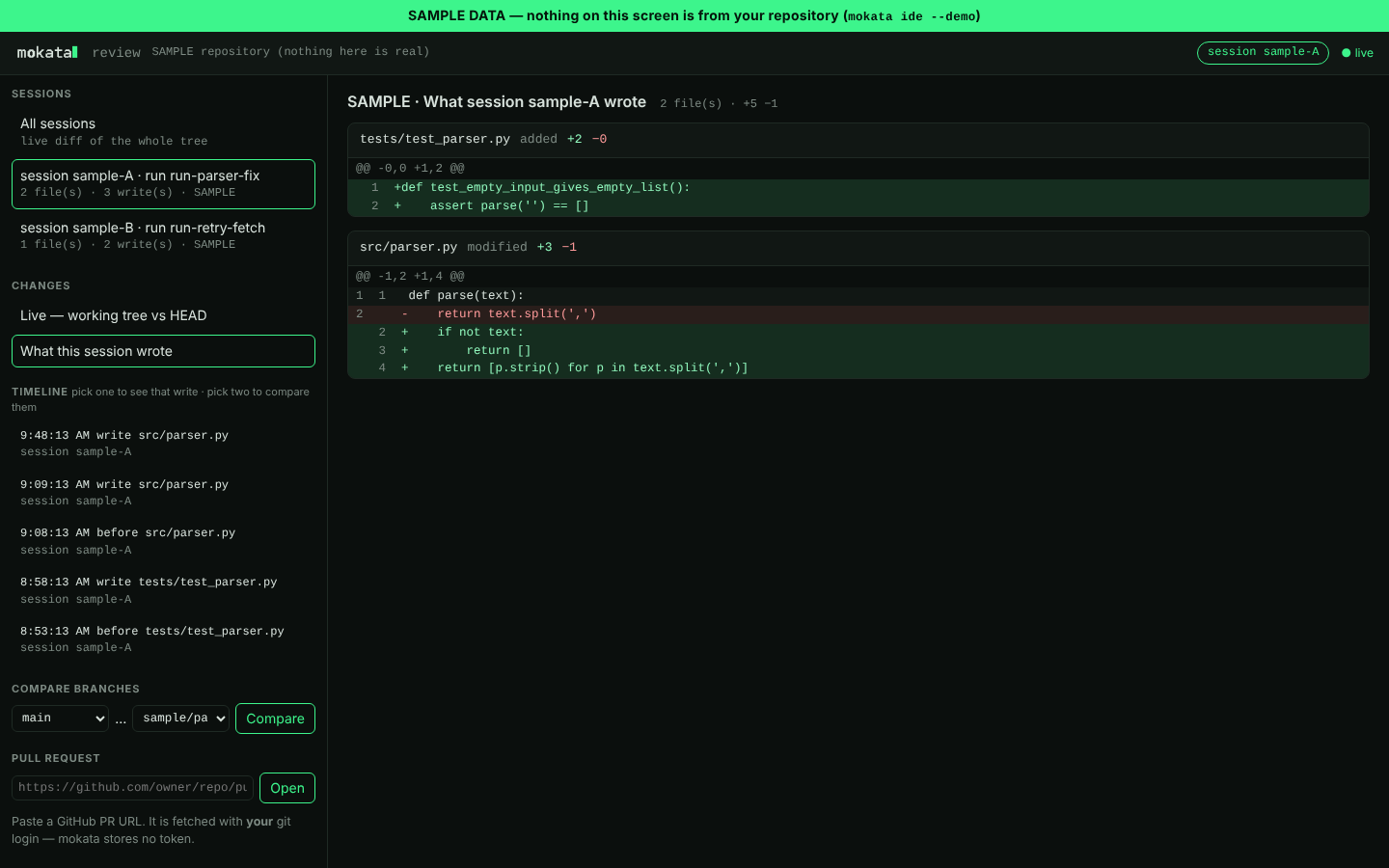
Task: Switch to Live working tree vs HEAD
Action: pos(163,315)
